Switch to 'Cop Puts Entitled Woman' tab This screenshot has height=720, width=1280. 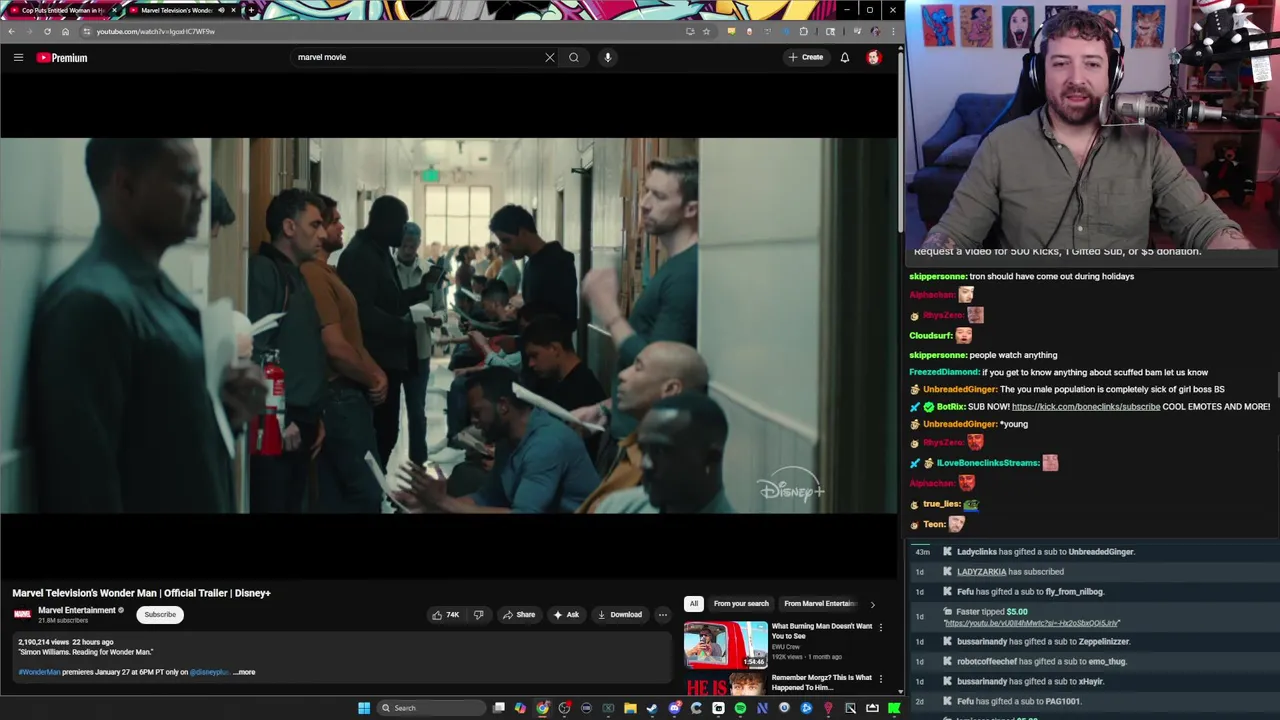60,10
